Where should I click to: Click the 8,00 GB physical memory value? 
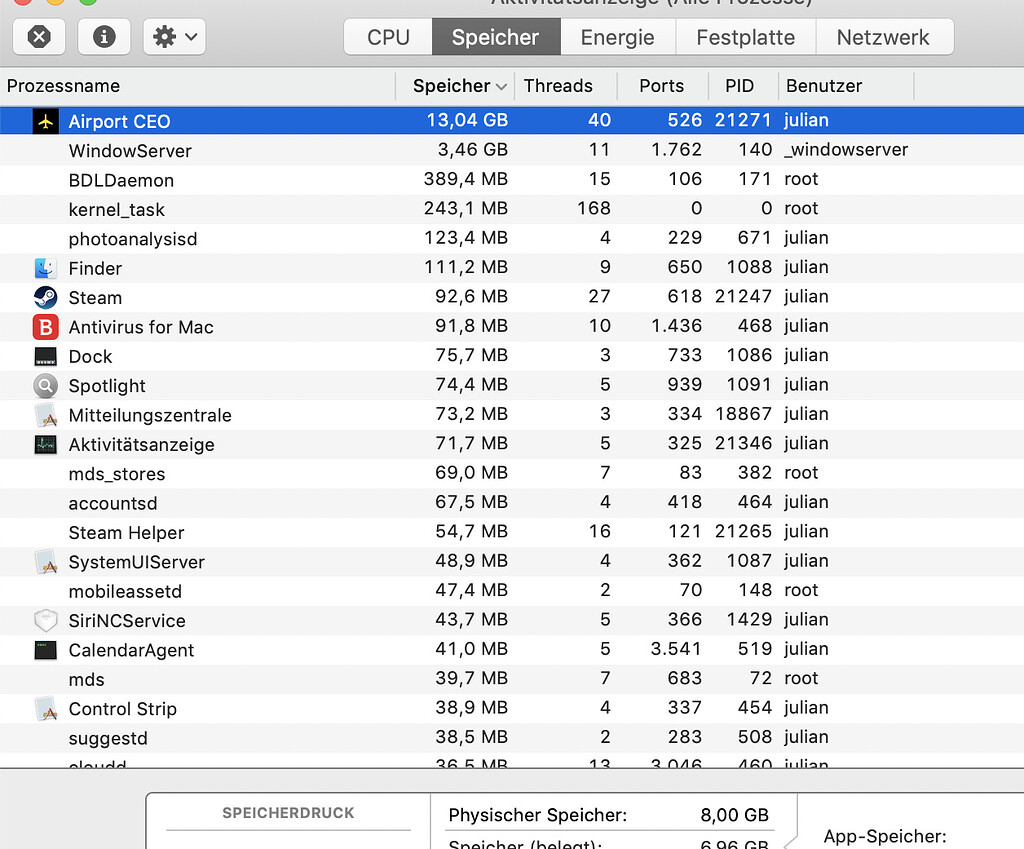coord(734,815)
